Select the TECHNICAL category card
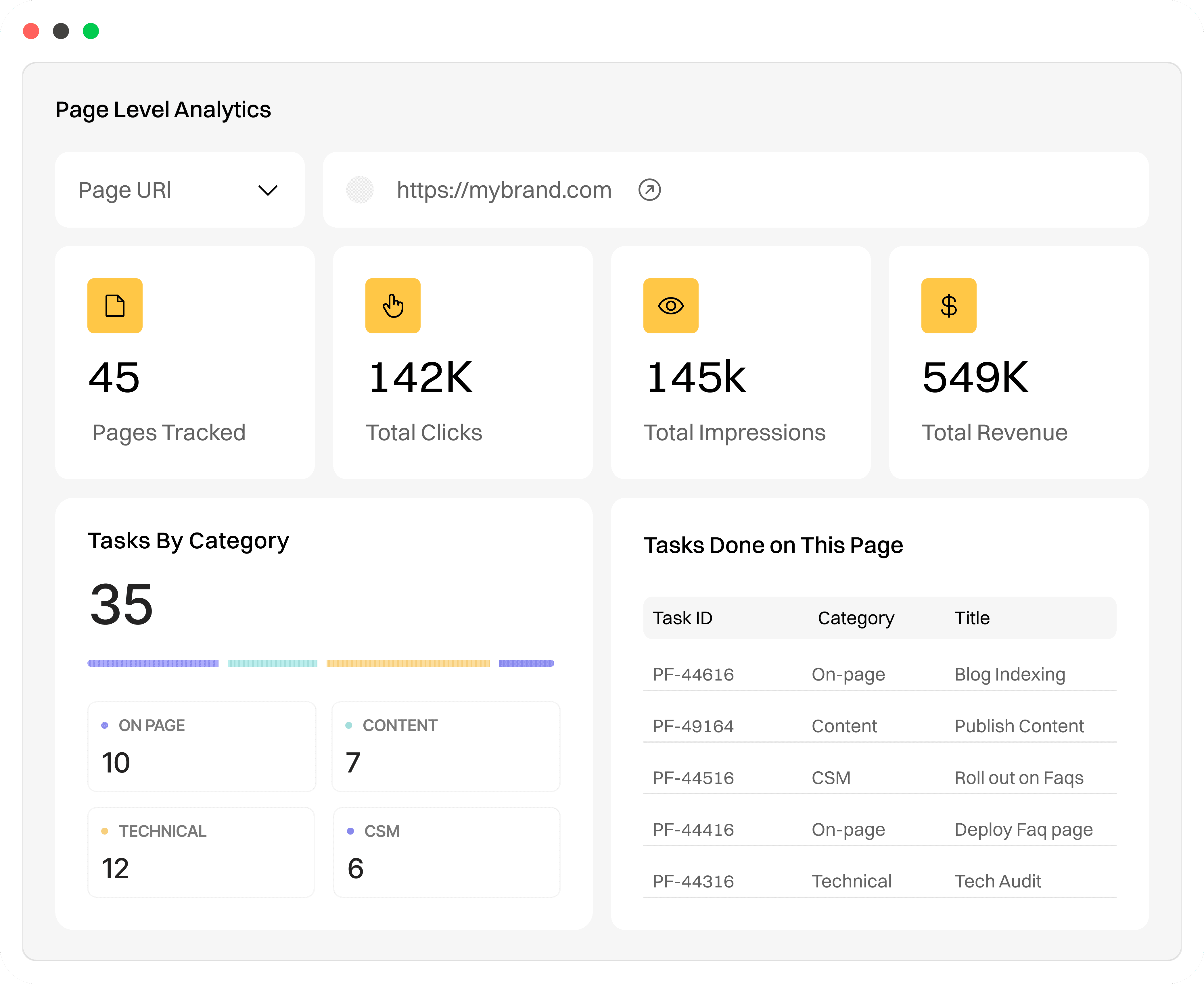The image size is (1204, 984). pyautogui.click(x=201, y=852)
